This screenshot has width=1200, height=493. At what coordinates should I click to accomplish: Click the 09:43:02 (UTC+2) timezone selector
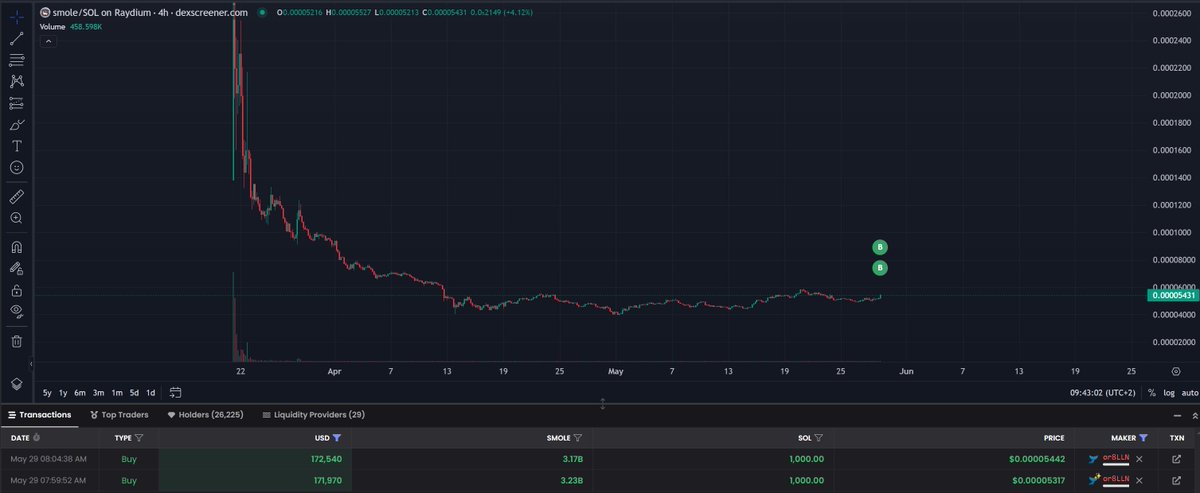[1104, 392]
